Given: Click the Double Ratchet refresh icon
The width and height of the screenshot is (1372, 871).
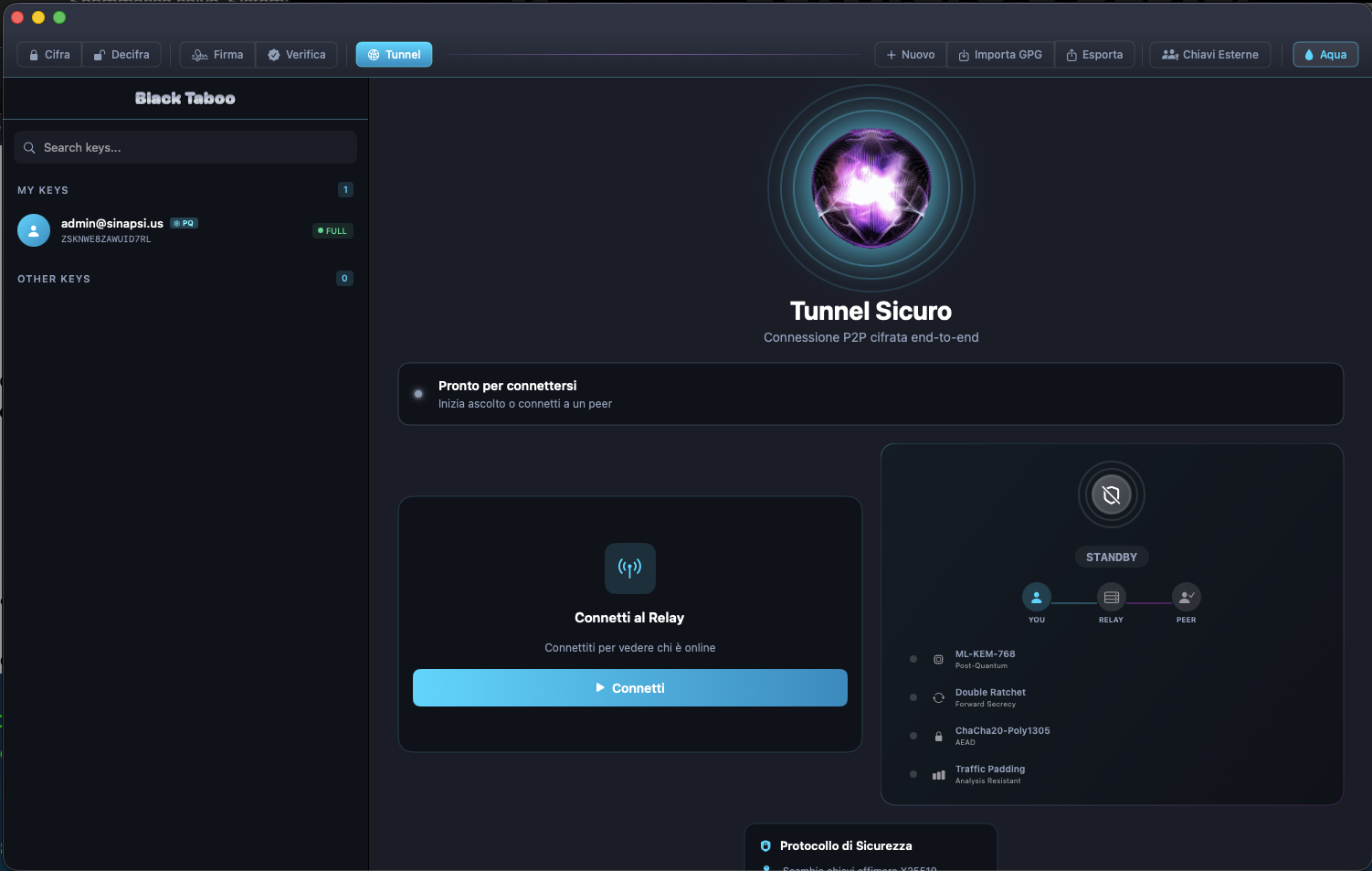Looking at the screenshot, I should point(938,697).
